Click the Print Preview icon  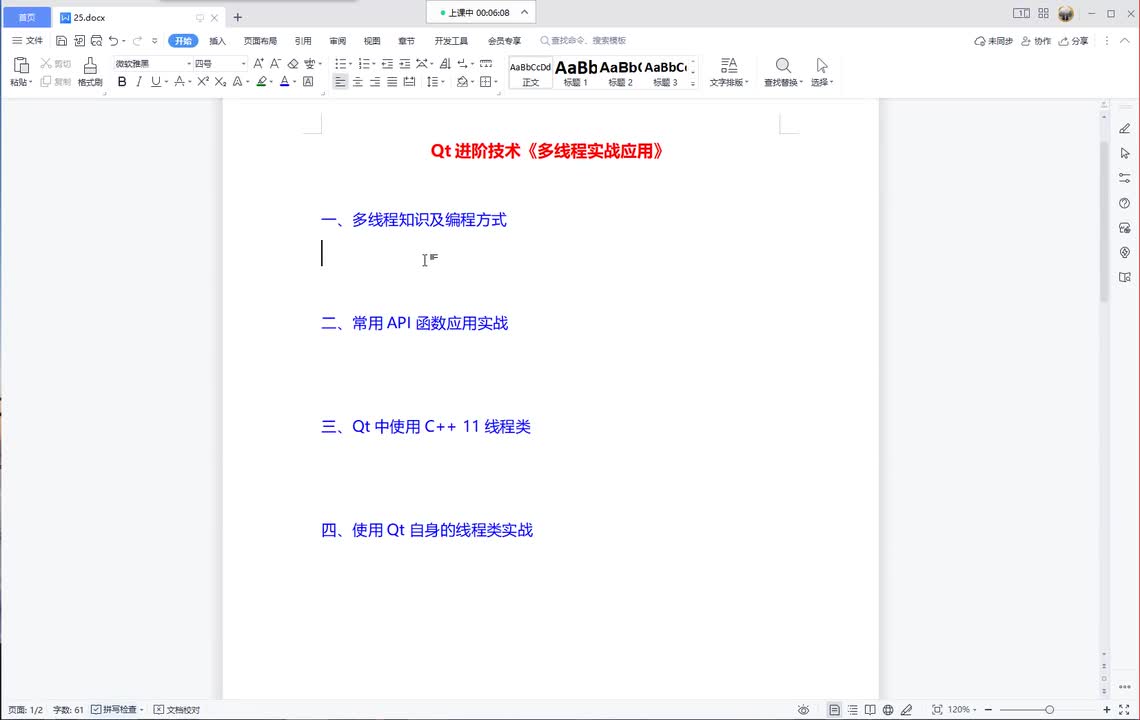point(97,41)
